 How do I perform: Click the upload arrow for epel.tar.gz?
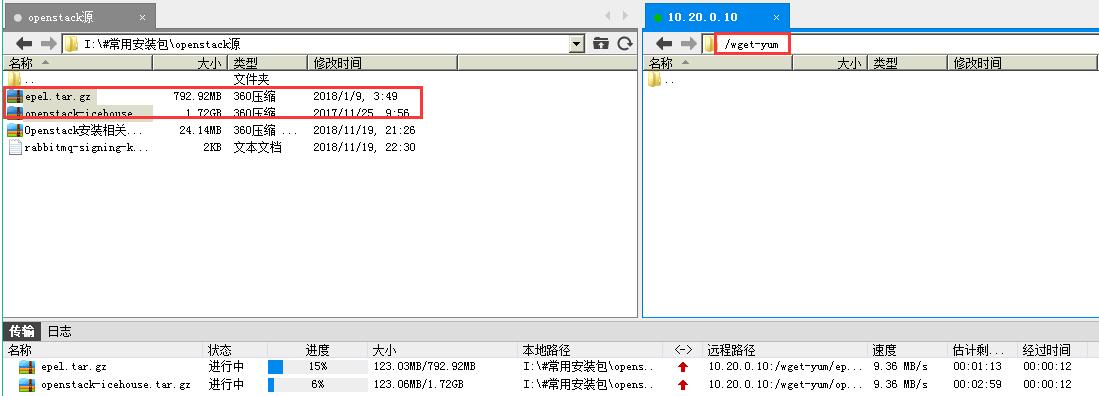pyautogui.click(x=683, y=367)
